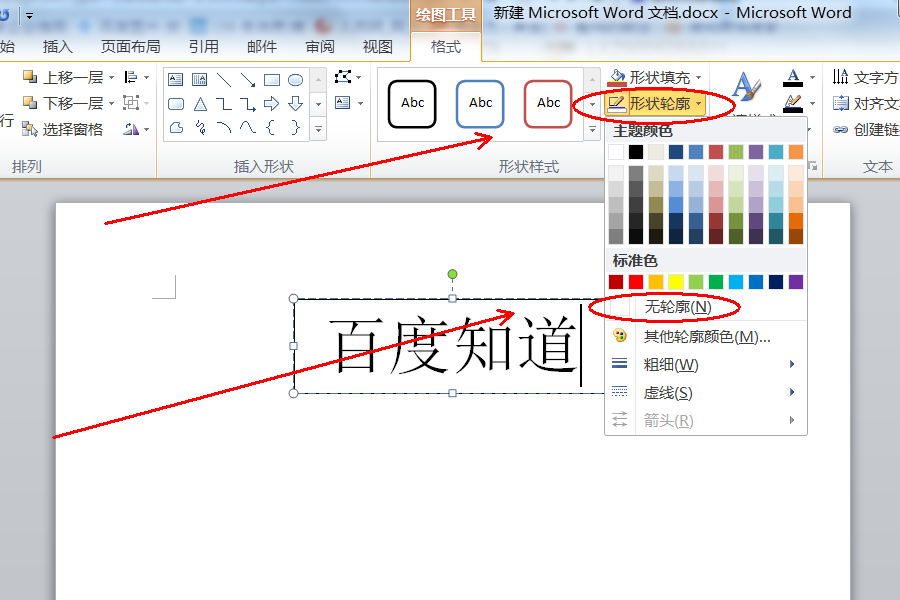The width and height of the screenshot is (900, 600).
Task: Expand the Send Backward options arrow
Action: [111, 103]
